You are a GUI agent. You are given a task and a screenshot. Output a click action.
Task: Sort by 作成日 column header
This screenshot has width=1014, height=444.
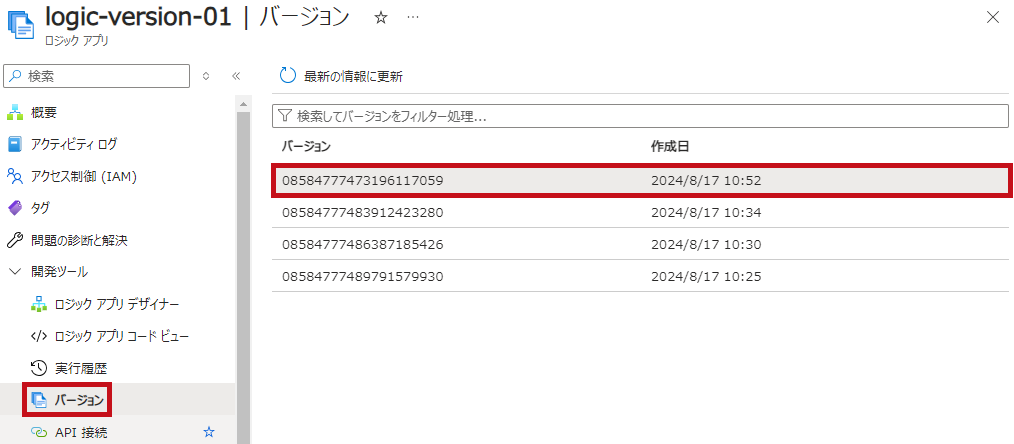point(670,147)
